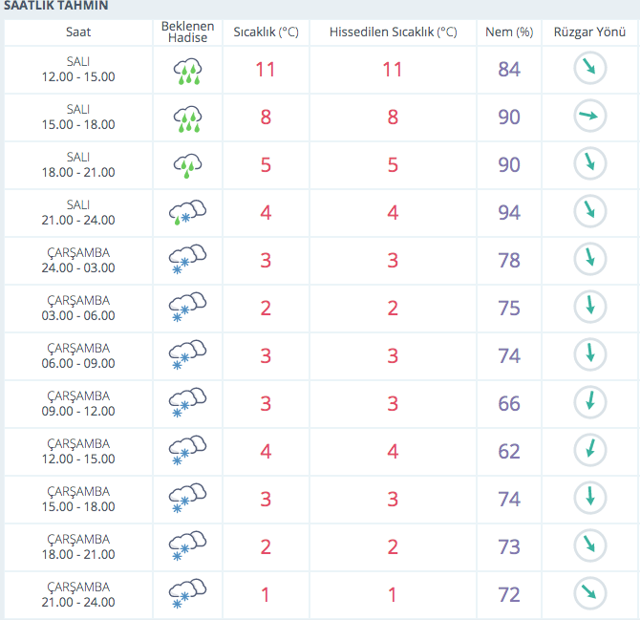Click the Beklenen Hadise column header
This screenshot has width=640, height=620.
click(x=187, y=32)
